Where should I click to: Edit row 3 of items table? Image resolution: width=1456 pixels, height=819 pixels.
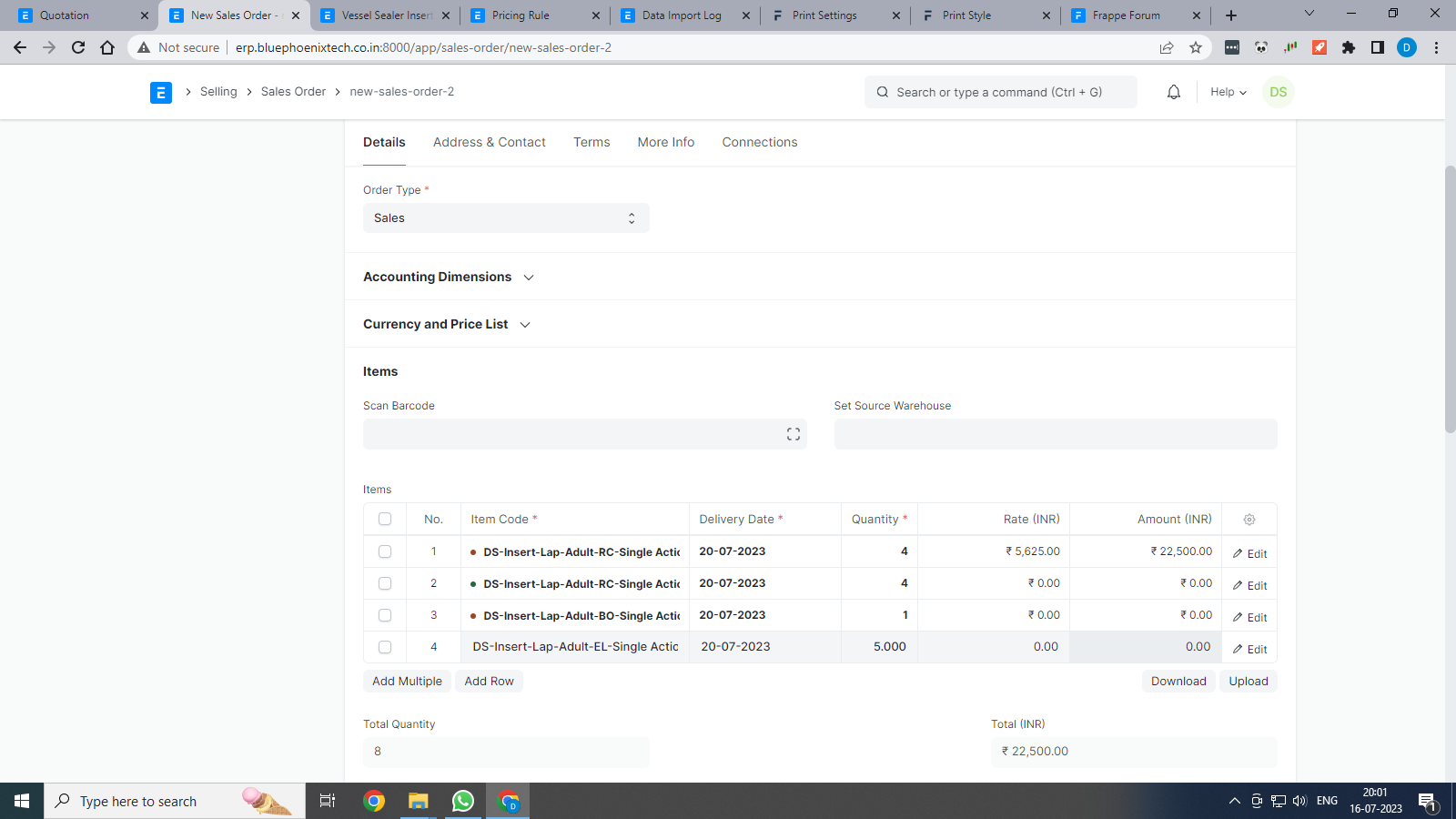click(1249, 617)
